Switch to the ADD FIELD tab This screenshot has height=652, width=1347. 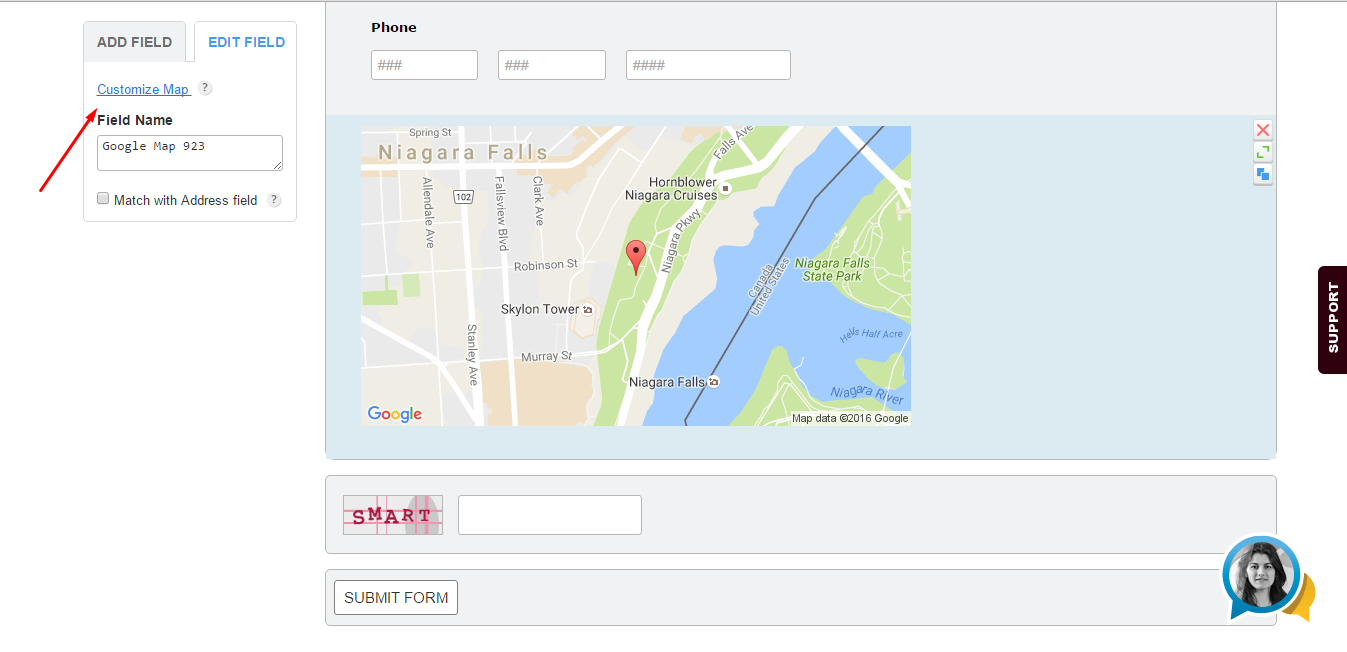[x=134, y=42]
